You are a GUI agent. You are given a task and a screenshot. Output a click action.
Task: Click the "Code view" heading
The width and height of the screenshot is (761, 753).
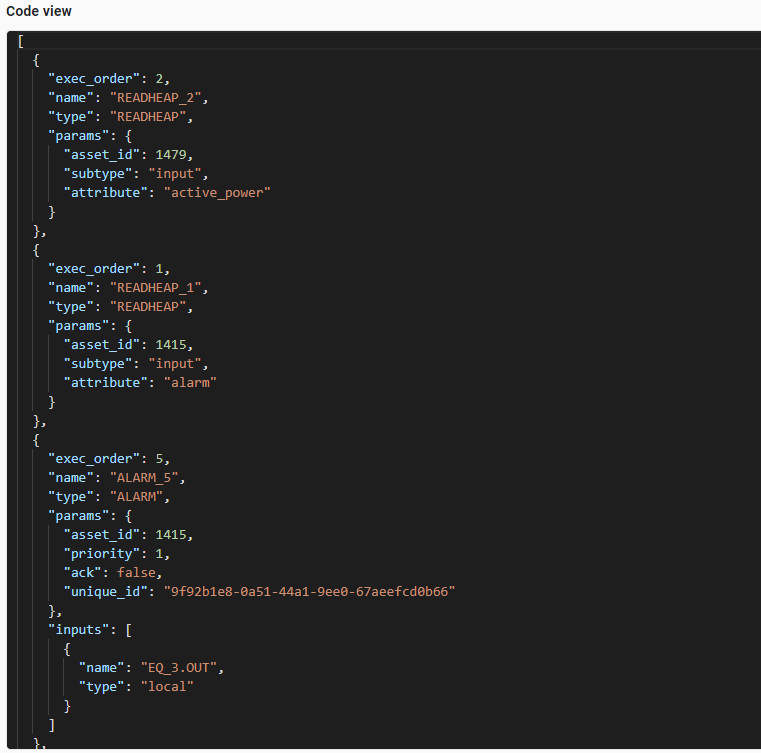(x=39, y=11)
